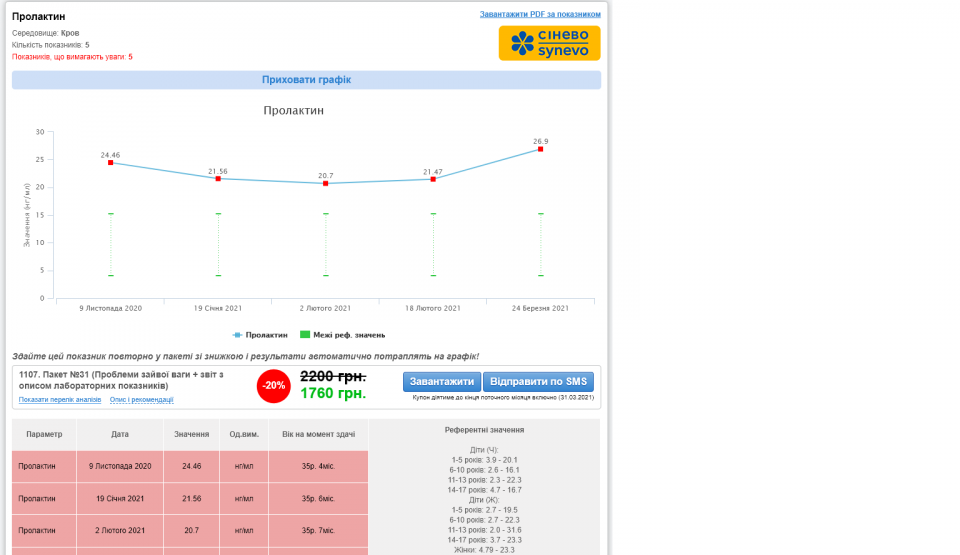Screen dimensions: 960x555
Task: Click the Значення column header
Action: [x=191, y=434]
